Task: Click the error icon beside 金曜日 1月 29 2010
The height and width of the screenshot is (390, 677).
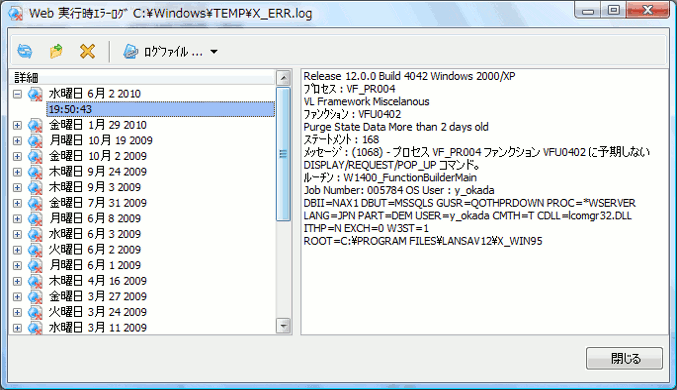Action: coord(35,125)
